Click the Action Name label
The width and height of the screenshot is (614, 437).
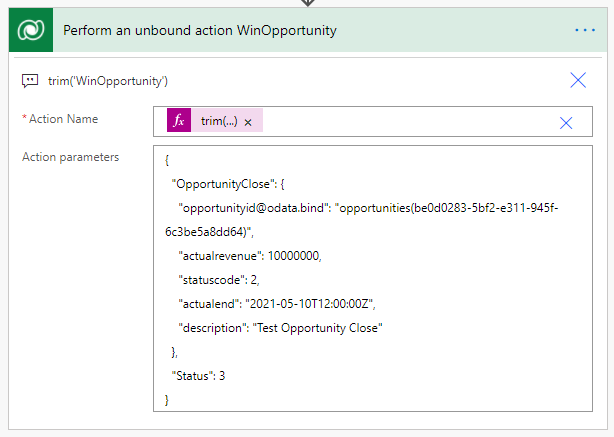coord(63,119)
